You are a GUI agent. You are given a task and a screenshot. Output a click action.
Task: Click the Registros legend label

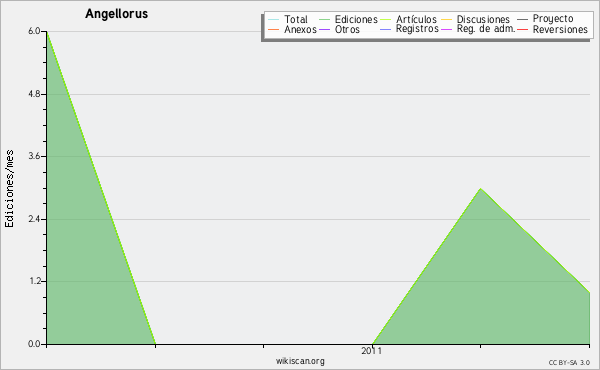click(x=417, y=29)
